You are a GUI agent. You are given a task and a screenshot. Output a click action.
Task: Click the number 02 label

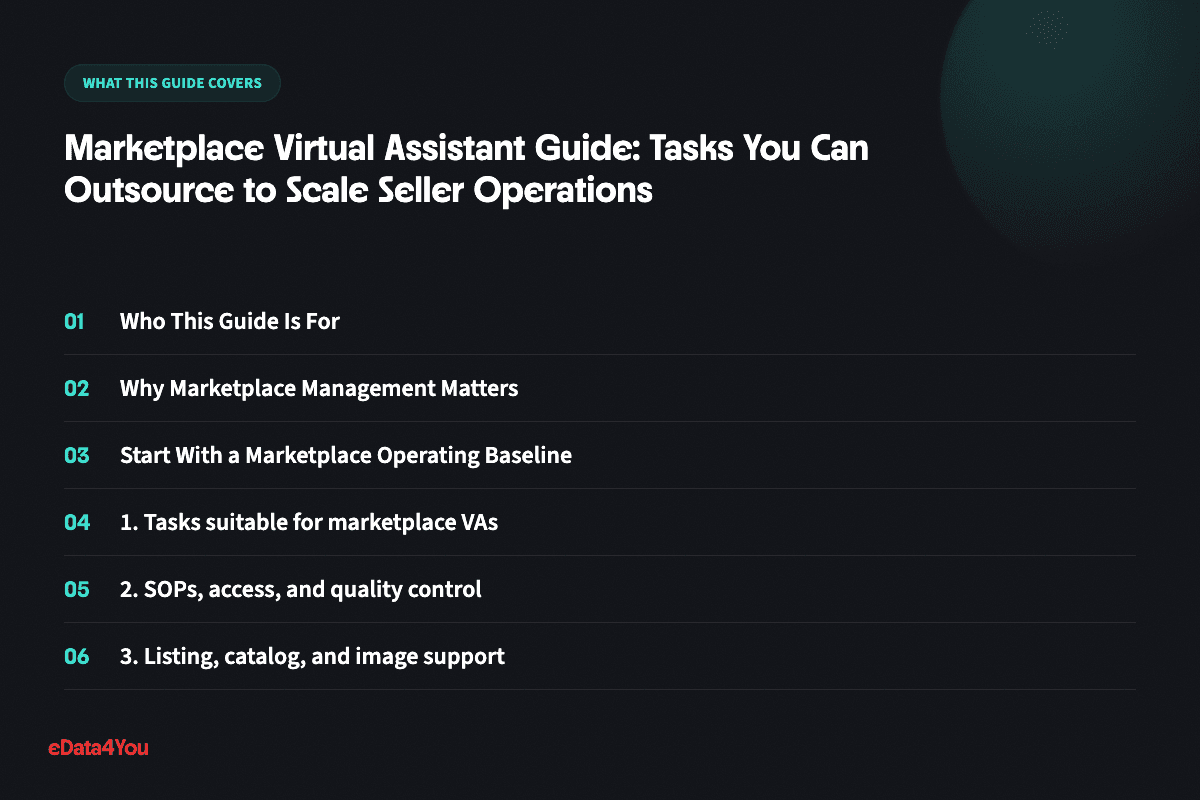(x=77, y=388)
